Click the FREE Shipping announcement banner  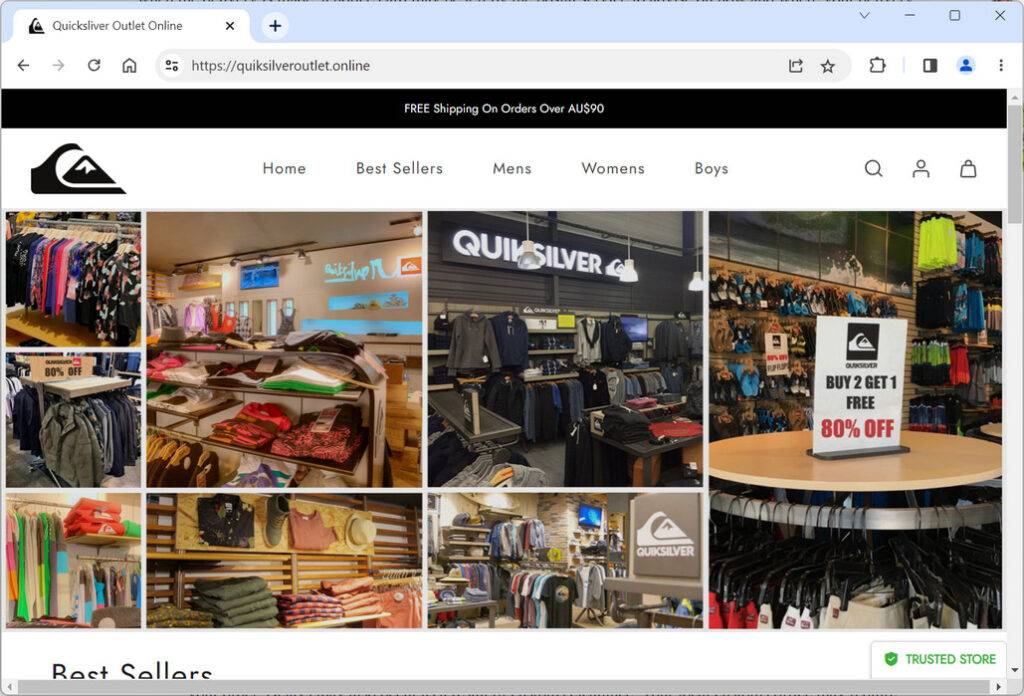[x=504, y=108]
